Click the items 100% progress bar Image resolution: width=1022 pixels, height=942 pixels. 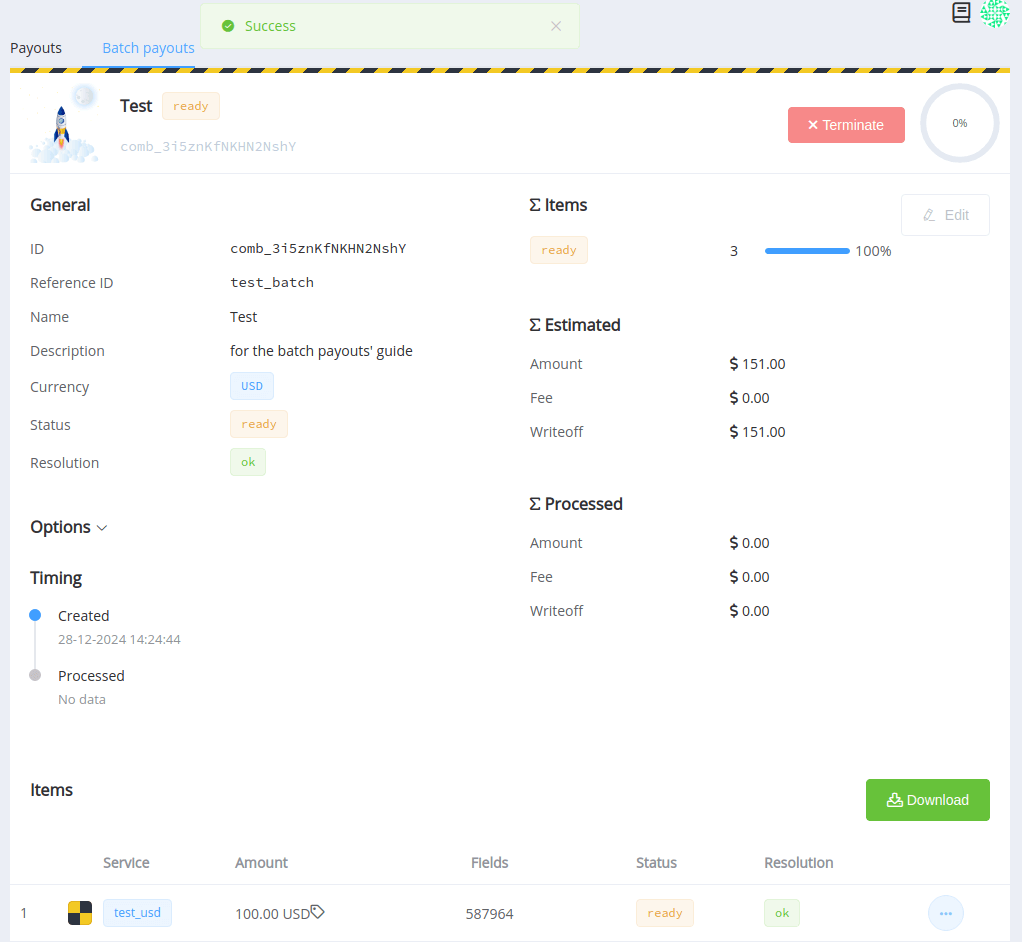point(807,251)
